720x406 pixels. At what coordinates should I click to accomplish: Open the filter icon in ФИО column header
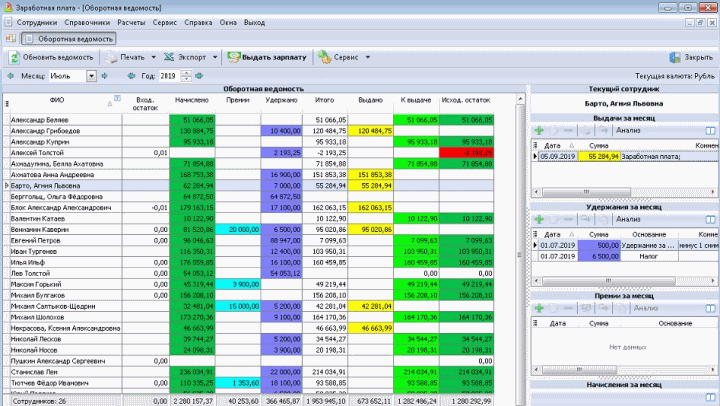[118, 98]
